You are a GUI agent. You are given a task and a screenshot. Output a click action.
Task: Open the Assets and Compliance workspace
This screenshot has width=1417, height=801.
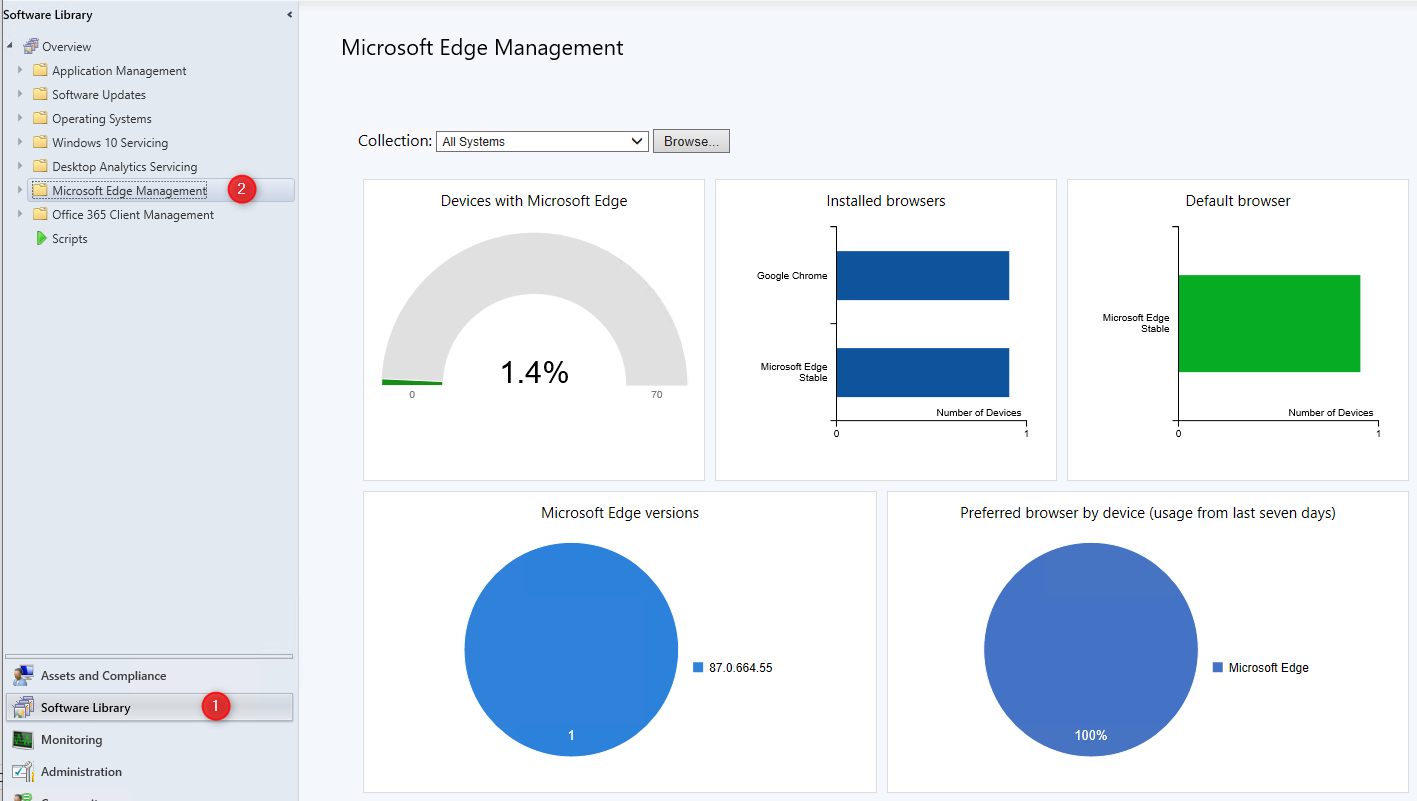click(x=150, y=675)
